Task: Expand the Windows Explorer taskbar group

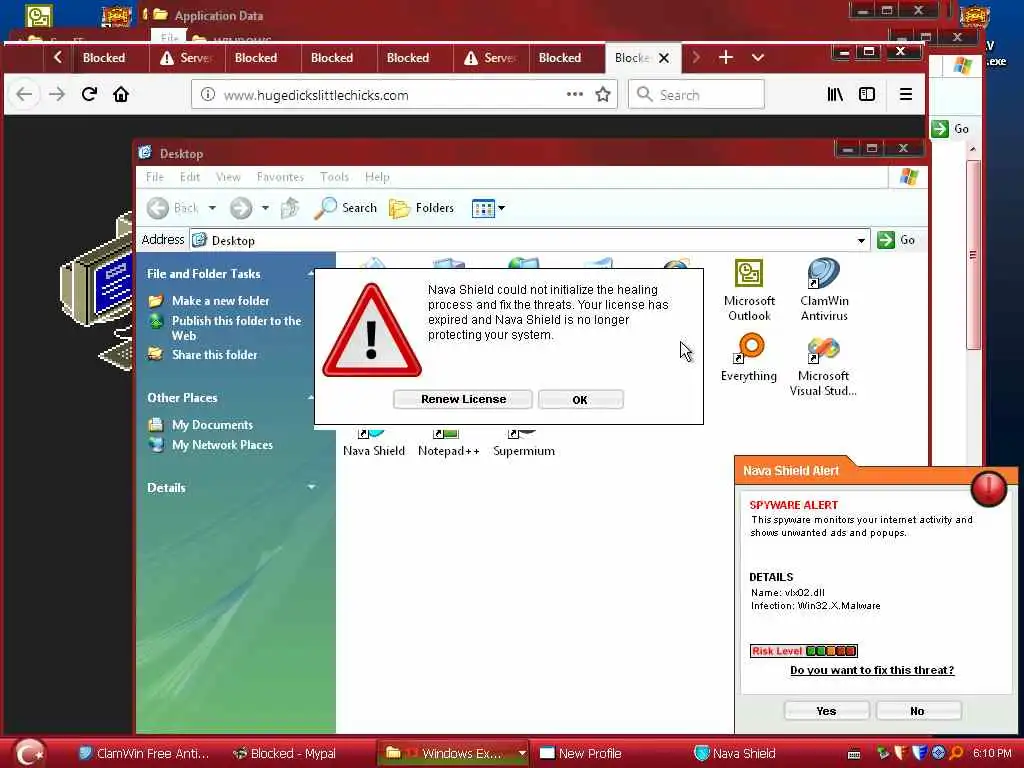Action: (x=522, y=753)
